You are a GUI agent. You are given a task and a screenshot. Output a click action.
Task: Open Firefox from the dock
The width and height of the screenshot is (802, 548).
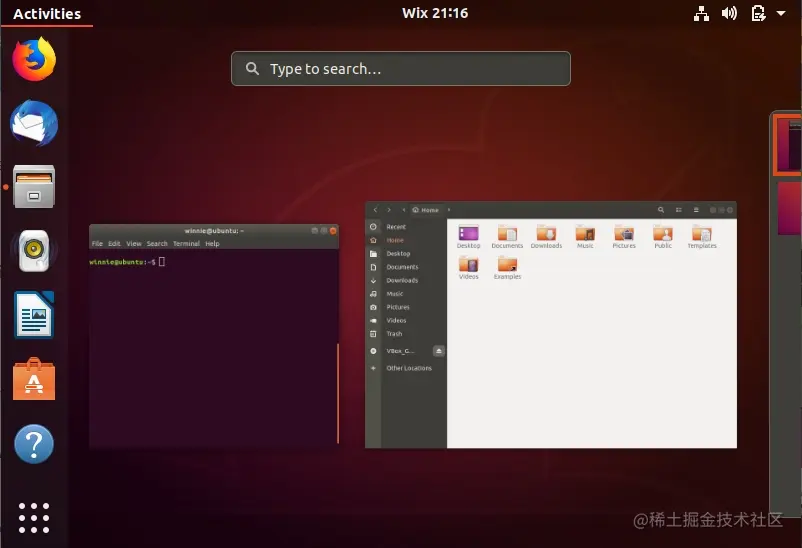(x=34, y=59)
